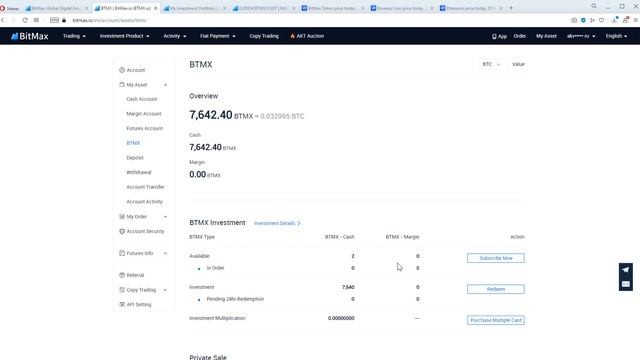Open API Setting in sidebar
The image size is (640, 360).
point(139,305)
